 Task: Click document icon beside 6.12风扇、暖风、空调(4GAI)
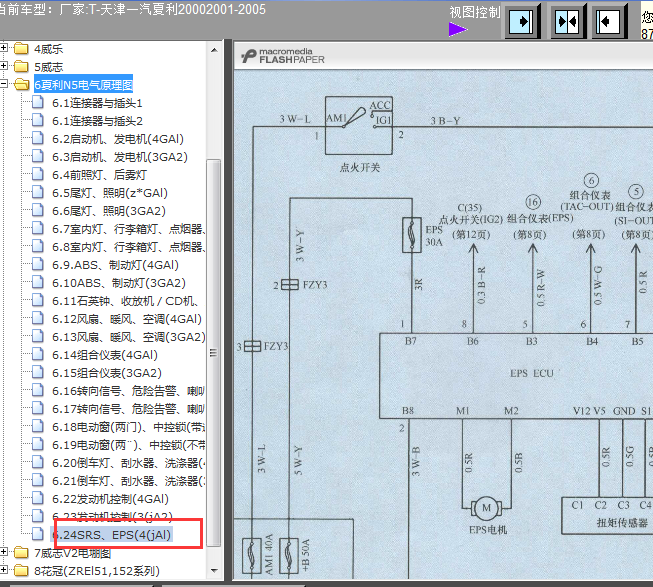point(37,318)
